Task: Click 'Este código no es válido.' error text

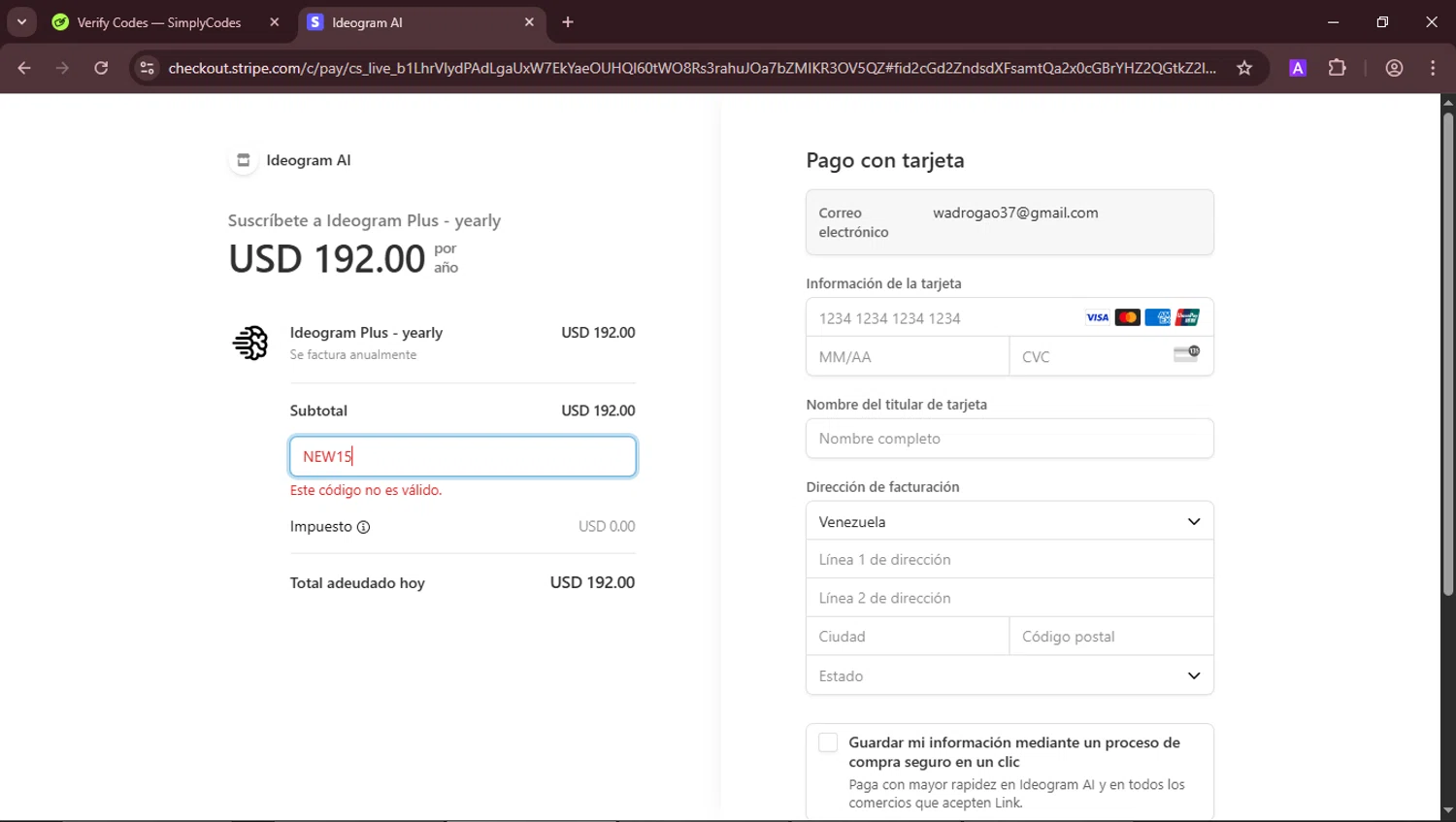Action: (x=366, y=490)
